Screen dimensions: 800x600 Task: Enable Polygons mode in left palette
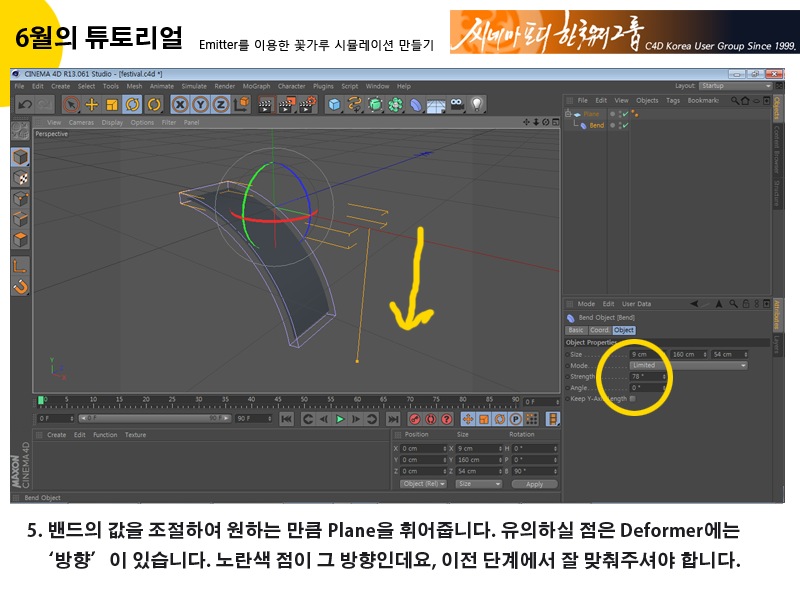pyautogui.click(x=20, y=240)
